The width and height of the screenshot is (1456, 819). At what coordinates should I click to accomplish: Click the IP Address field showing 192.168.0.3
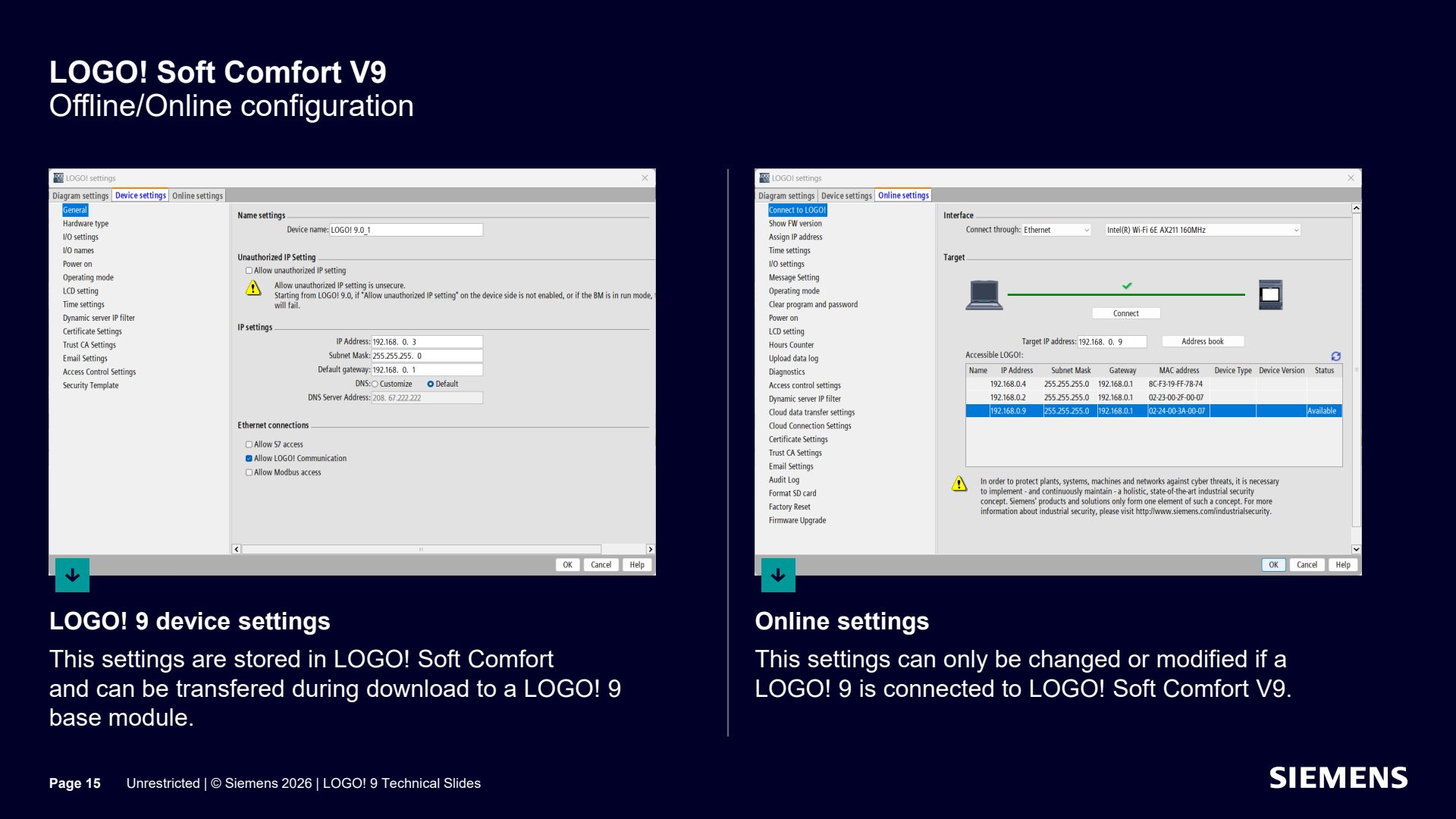pos(427,342)
